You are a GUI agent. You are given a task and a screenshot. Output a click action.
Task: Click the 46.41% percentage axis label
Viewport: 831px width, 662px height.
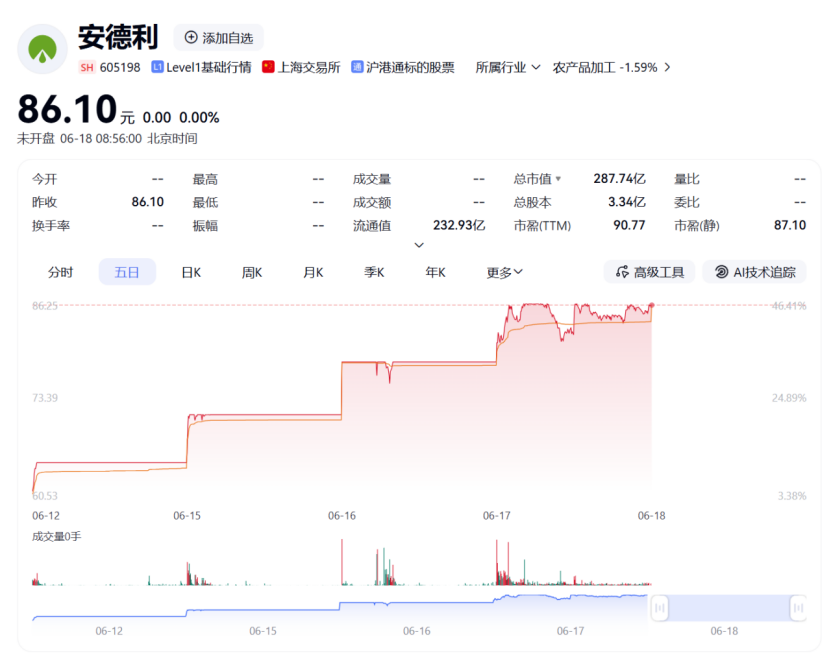tap(789, 306)
